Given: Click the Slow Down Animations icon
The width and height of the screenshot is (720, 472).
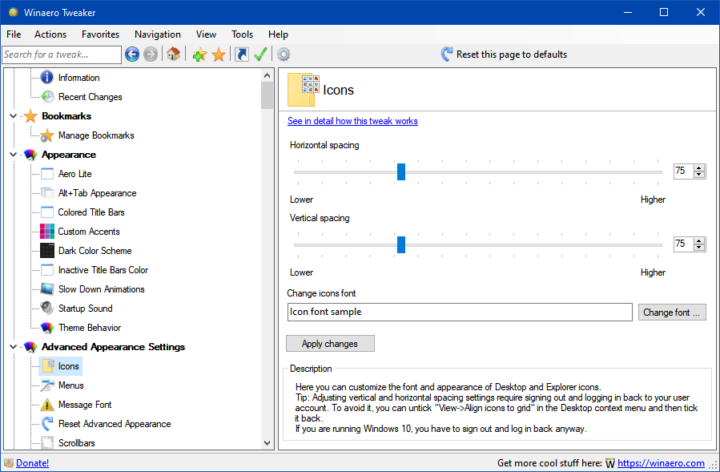Looking at the screenshot, I should [x=47, y=289].
